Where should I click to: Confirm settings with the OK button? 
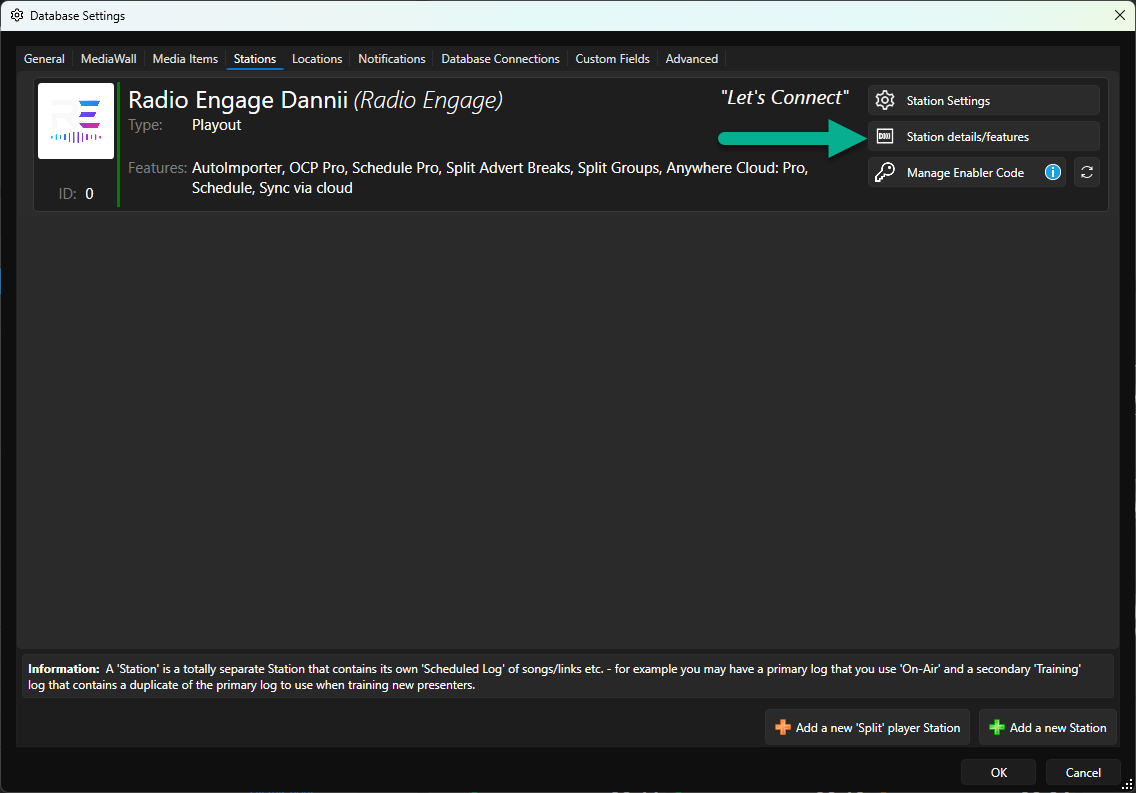coord(998,773)
